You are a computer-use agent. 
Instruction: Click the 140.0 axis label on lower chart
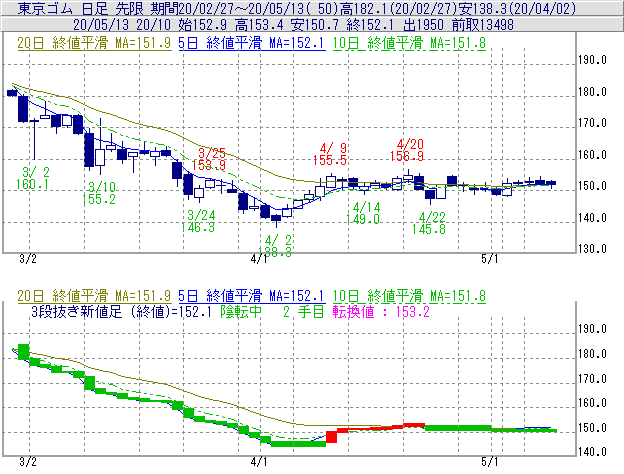(x=592, y=452)
